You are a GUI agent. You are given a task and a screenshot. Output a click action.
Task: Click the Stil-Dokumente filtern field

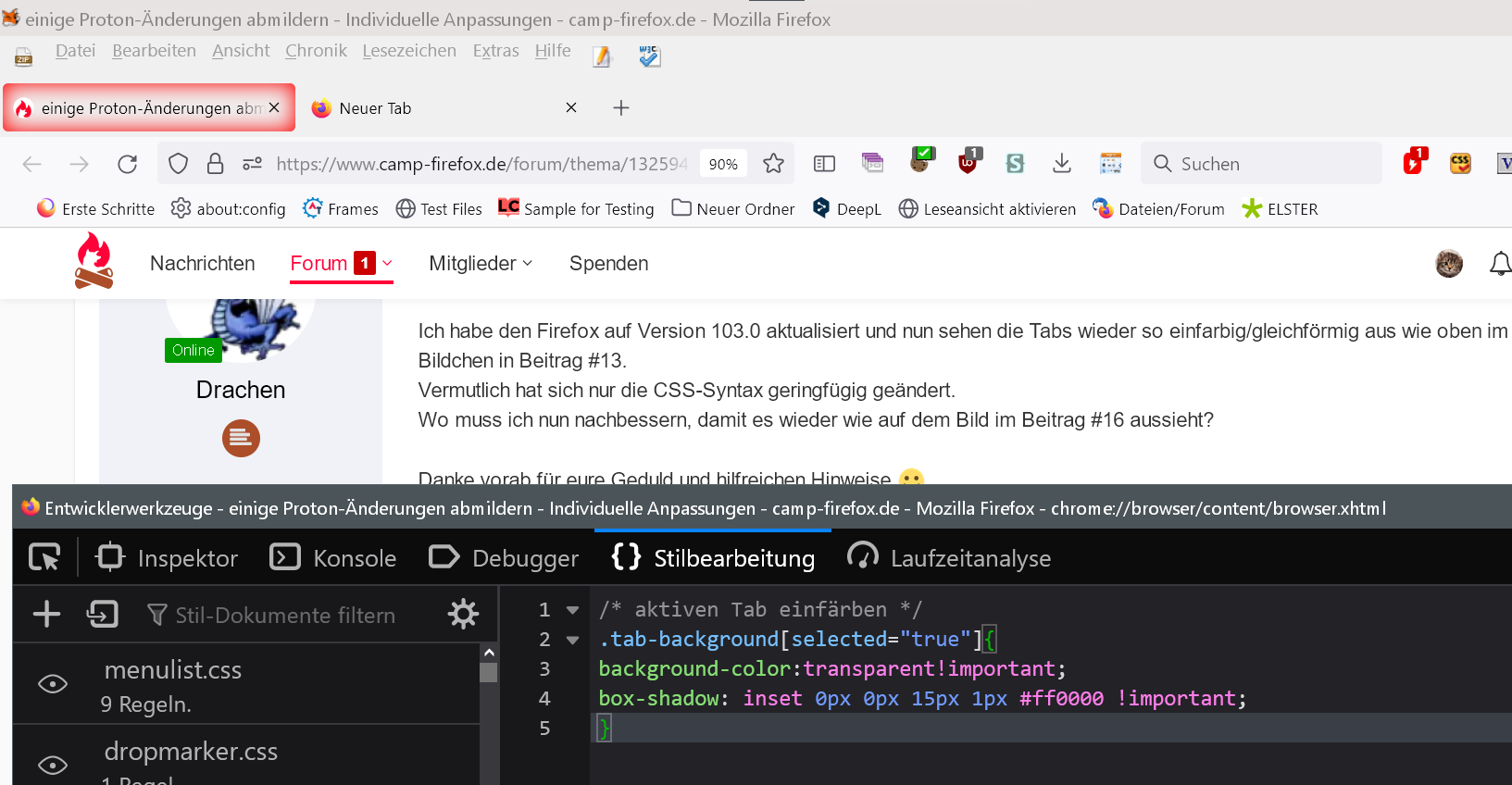pos(285,615)
